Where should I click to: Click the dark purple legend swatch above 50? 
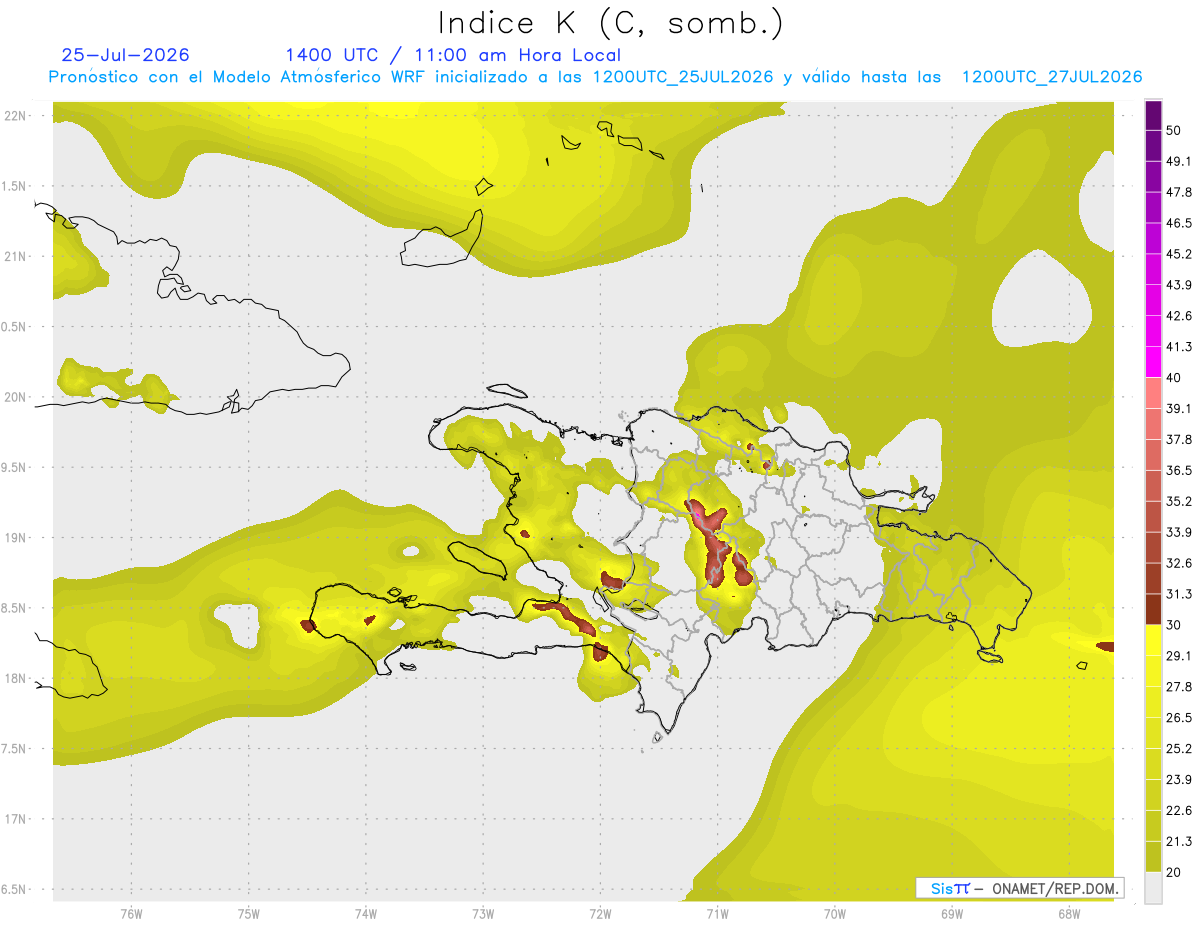coord(1154,115)
